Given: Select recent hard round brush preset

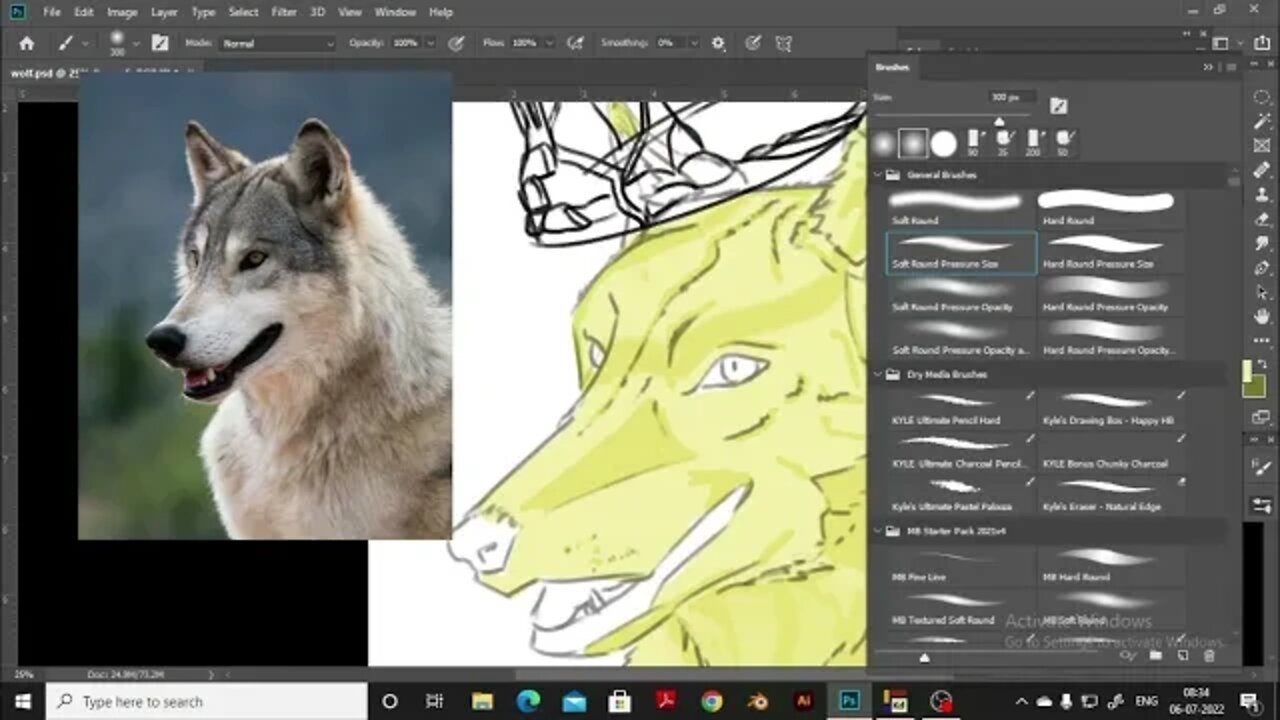Looking at the screenshot, I should coord(943,144).
